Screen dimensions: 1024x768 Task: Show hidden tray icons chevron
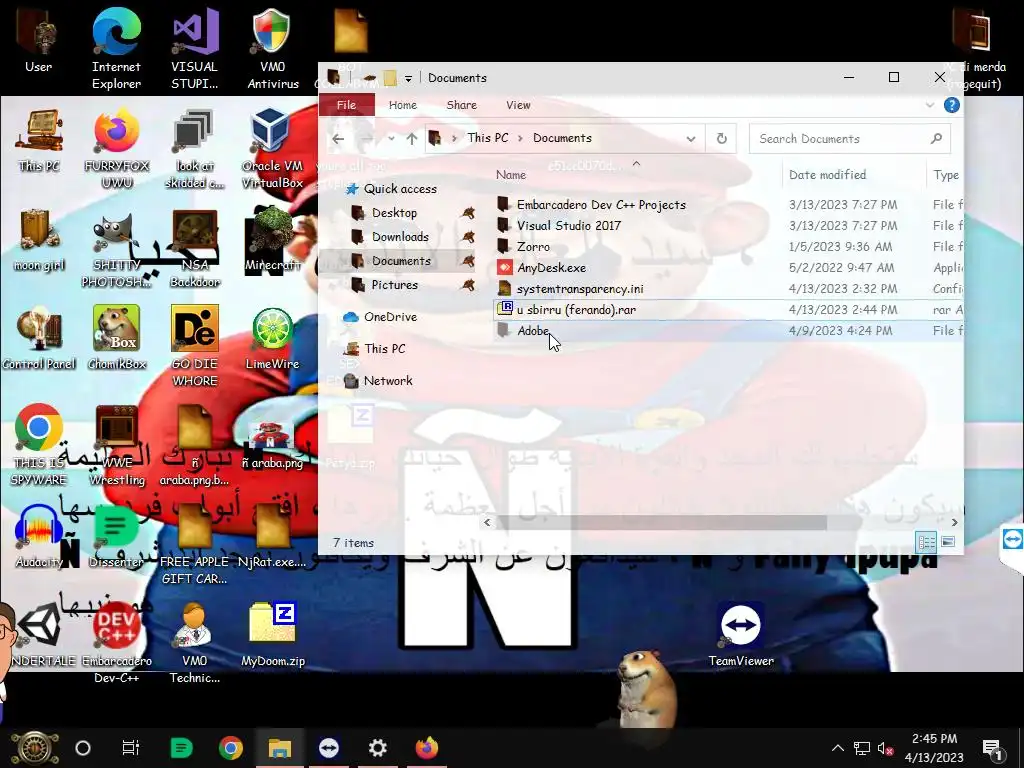pos(837,748)
